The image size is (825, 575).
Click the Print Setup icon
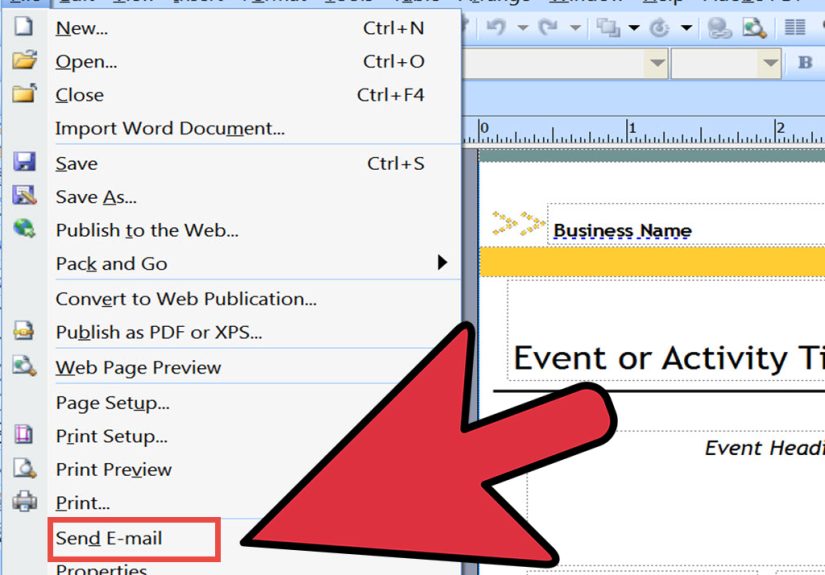coord(24,435)
